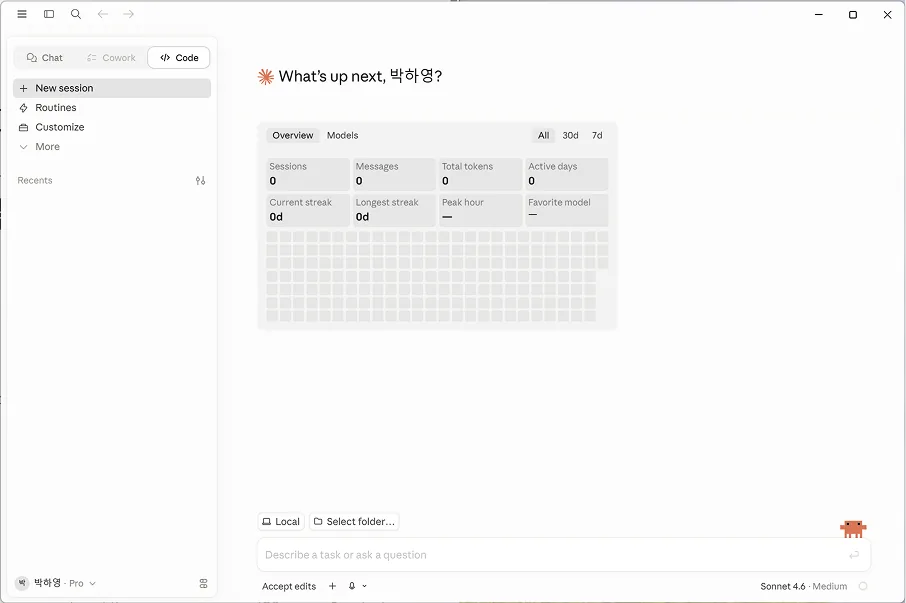The image size is (906, 603).
Task: Go back with the left arrow
Action: click(x=103, y=14)
